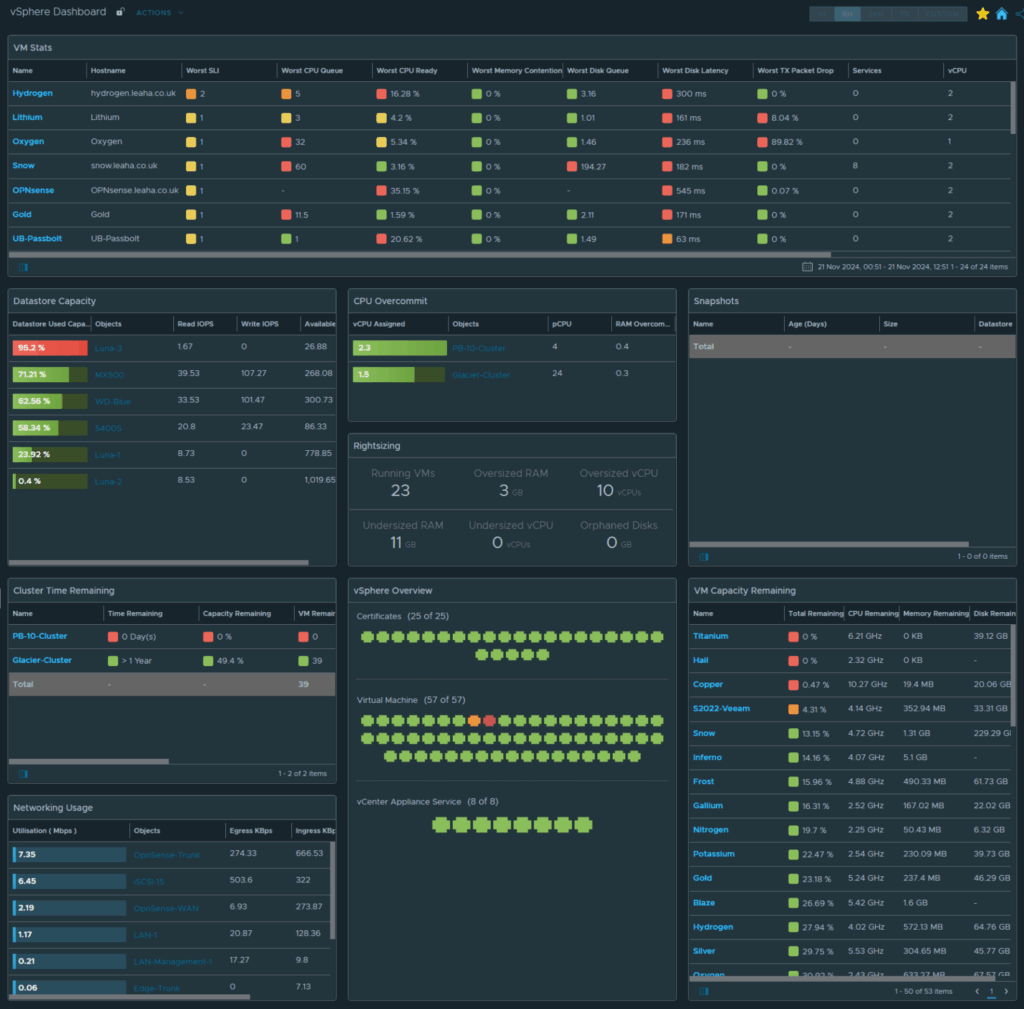Image resolution: width=1024 pixels, height=1009 pixels.
Task: Open Glacier-Cluster link in CPU Overcommit
Action: (481, 375)
